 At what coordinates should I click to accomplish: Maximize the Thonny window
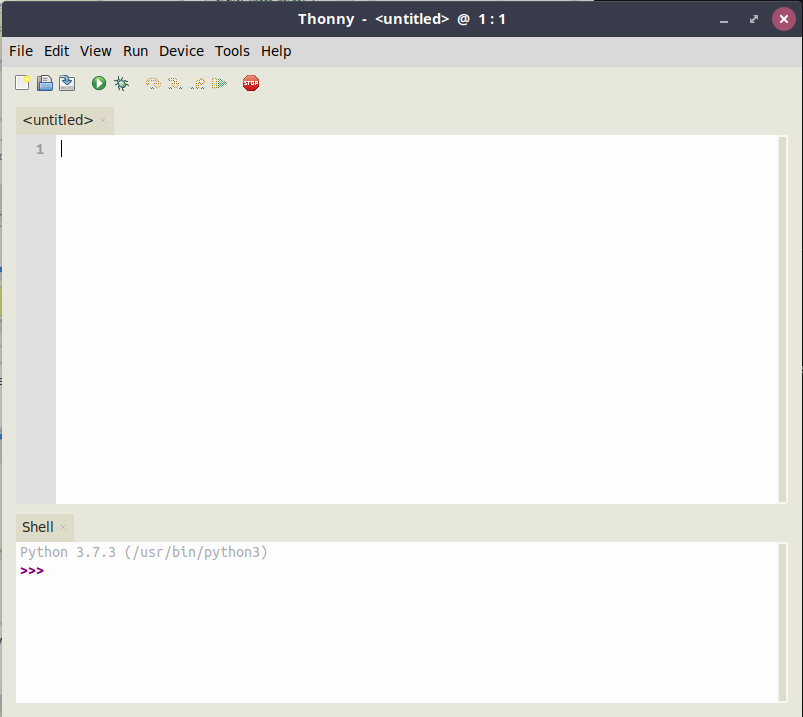click(754, 19)
